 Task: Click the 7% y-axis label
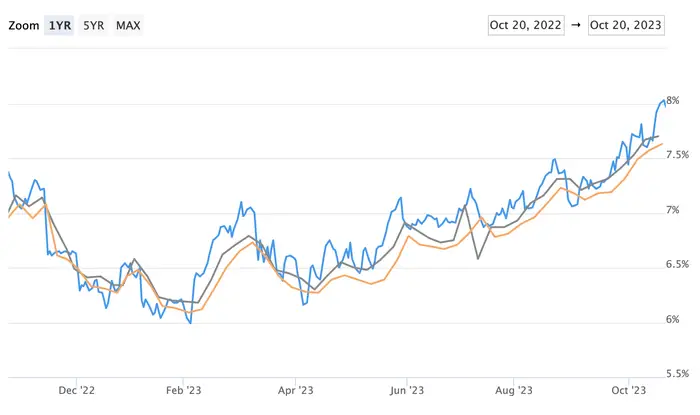(x=673, y=210)
